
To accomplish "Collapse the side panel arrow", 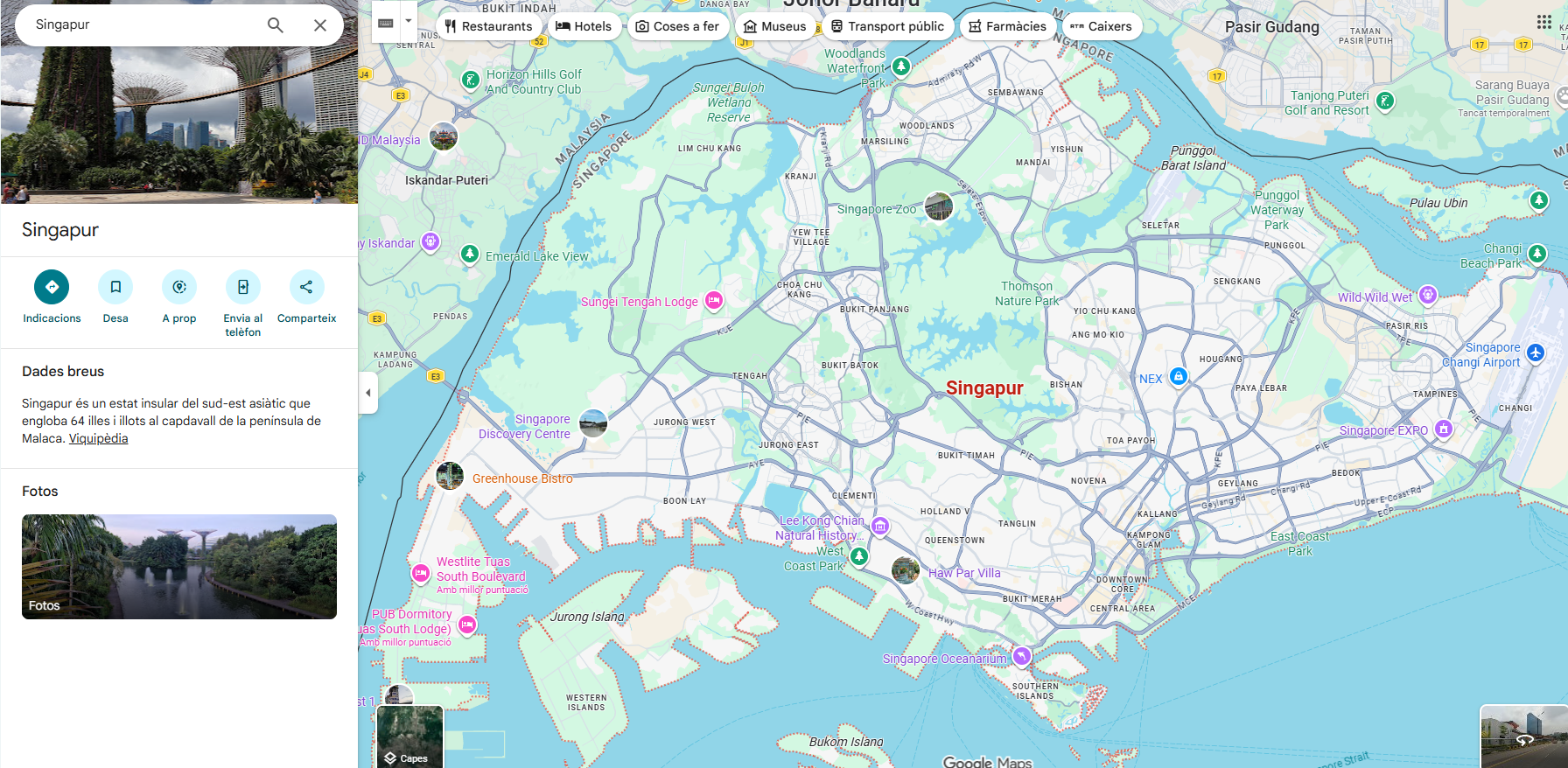I will tap(368, 393).
